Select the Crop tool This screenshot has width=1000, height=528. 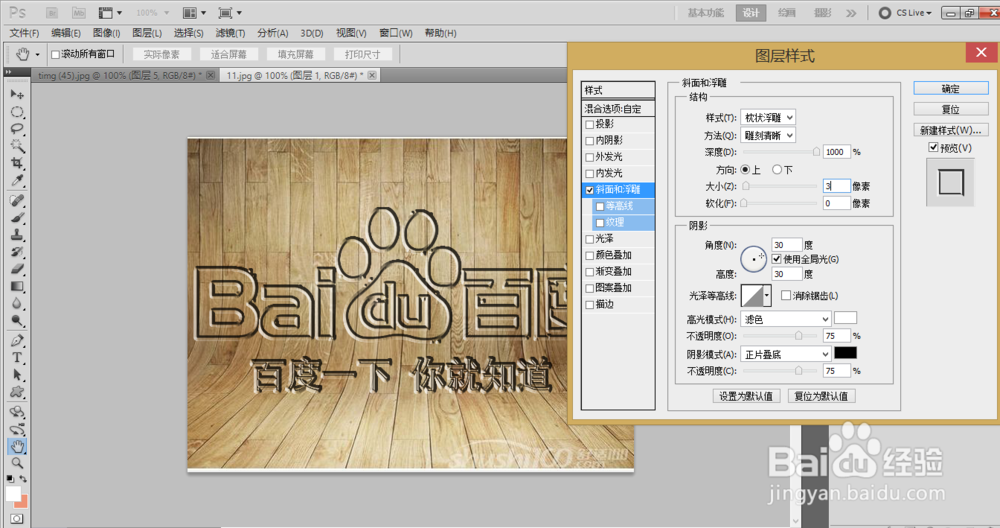17,163
